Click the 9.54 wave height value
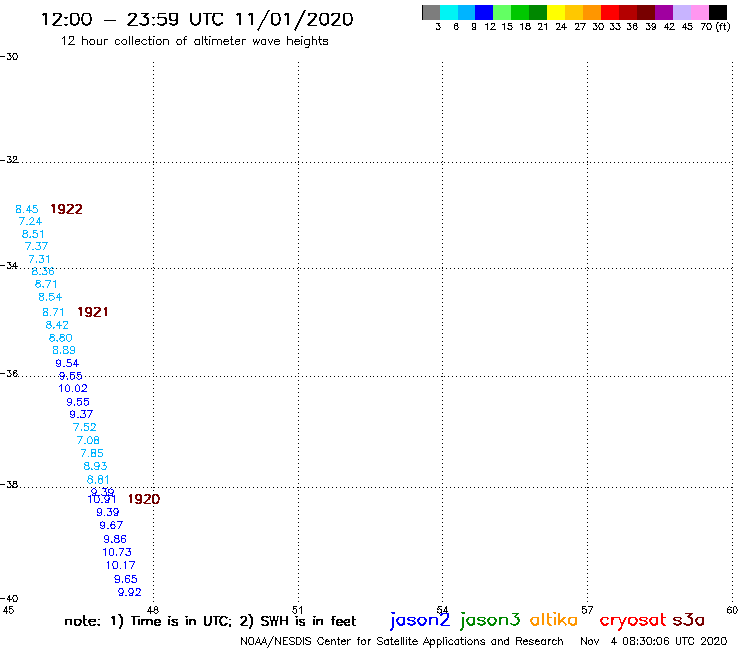This screenshot has width=740, height=650. click(67, 363)
